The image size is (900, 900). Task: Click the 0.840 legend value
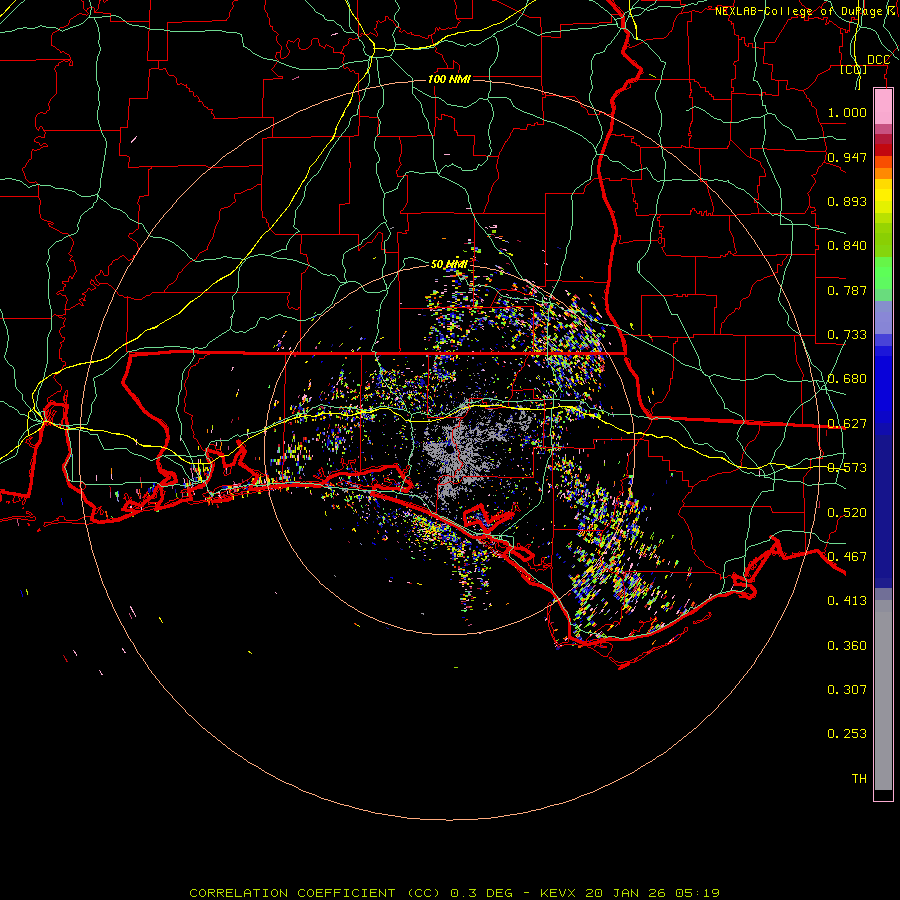tap(847, 246)
